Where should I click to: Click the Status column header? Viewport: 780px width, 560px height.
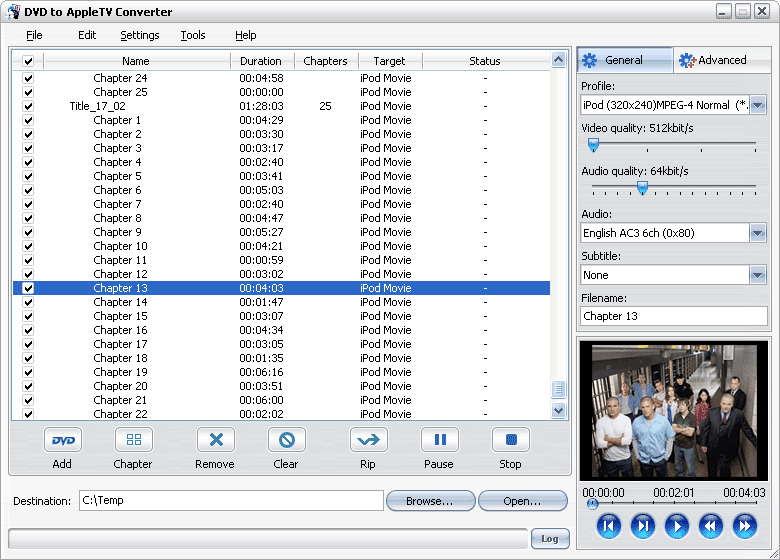pos(486,61)
